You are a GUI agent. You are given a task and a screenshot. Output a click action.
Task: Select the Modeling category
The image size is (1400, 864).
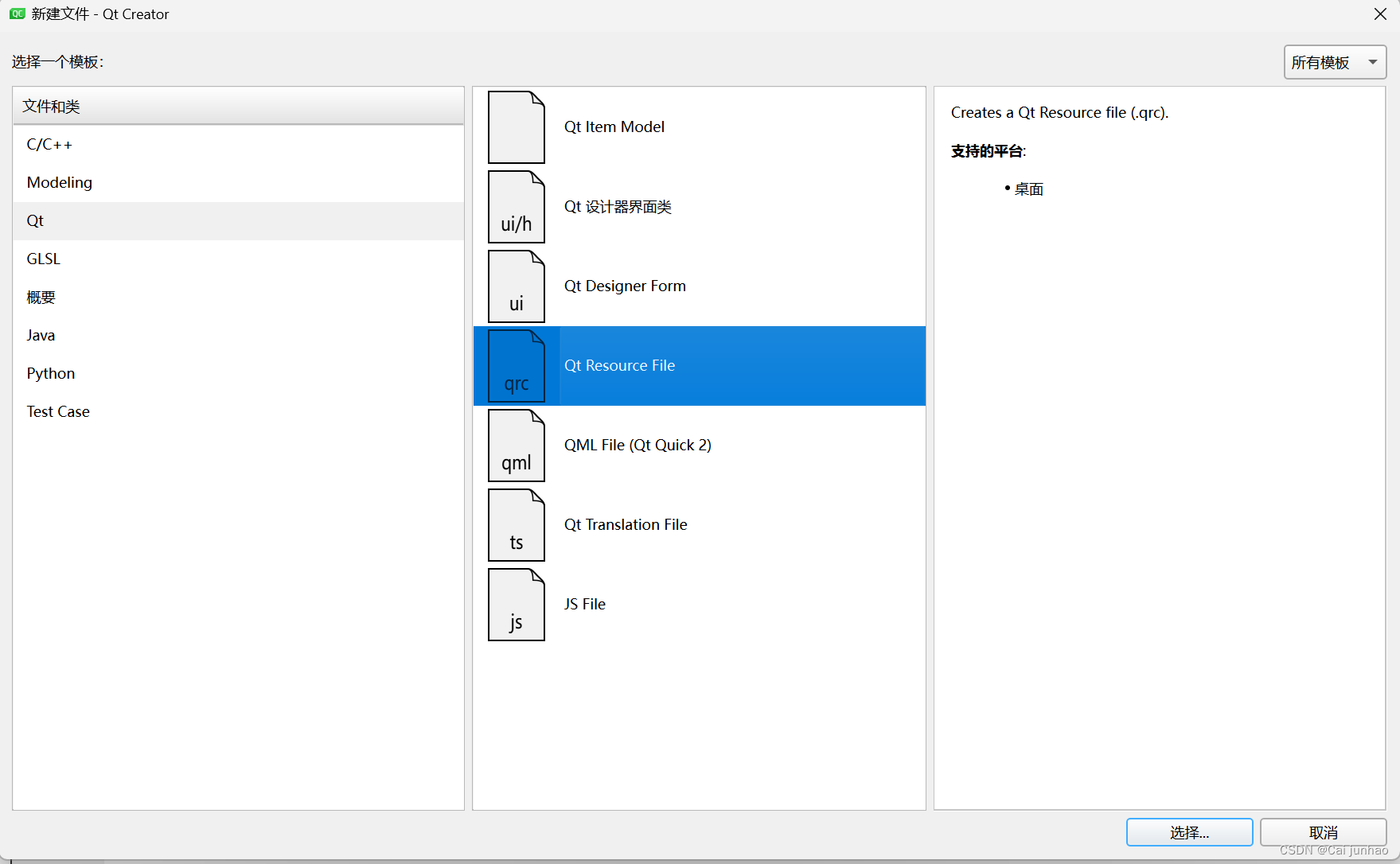[238, 183]
